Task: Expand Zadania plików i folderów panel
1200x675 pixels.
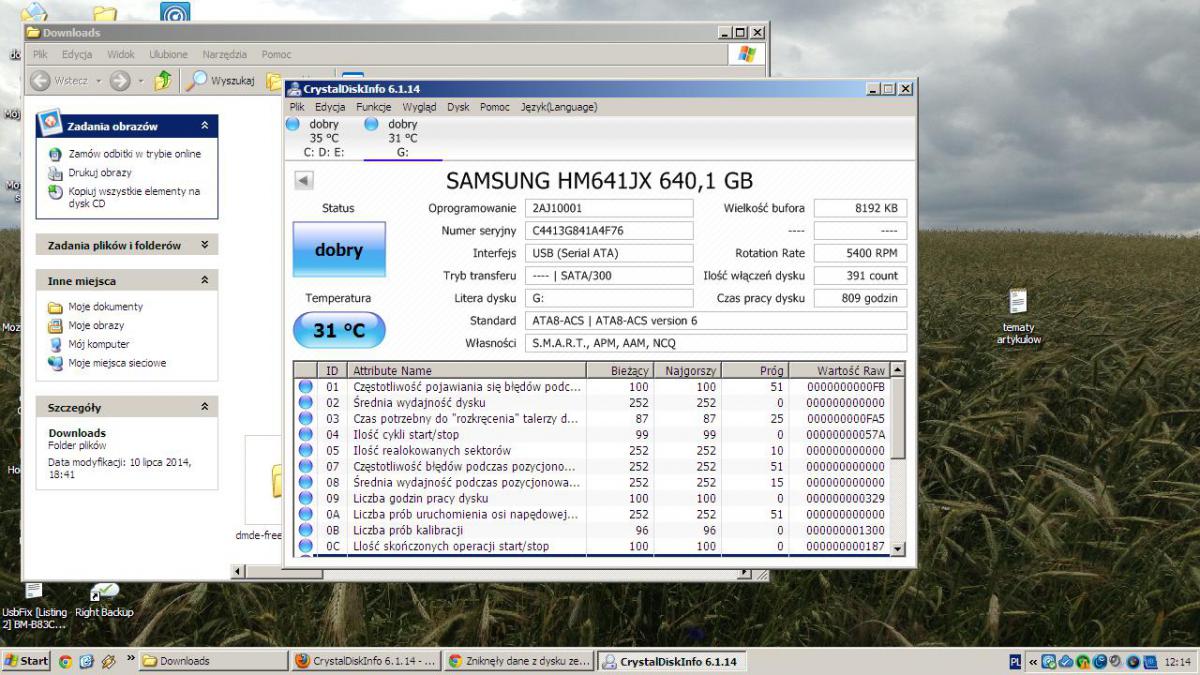Action: pyautogui.click(x=205, y=245)
